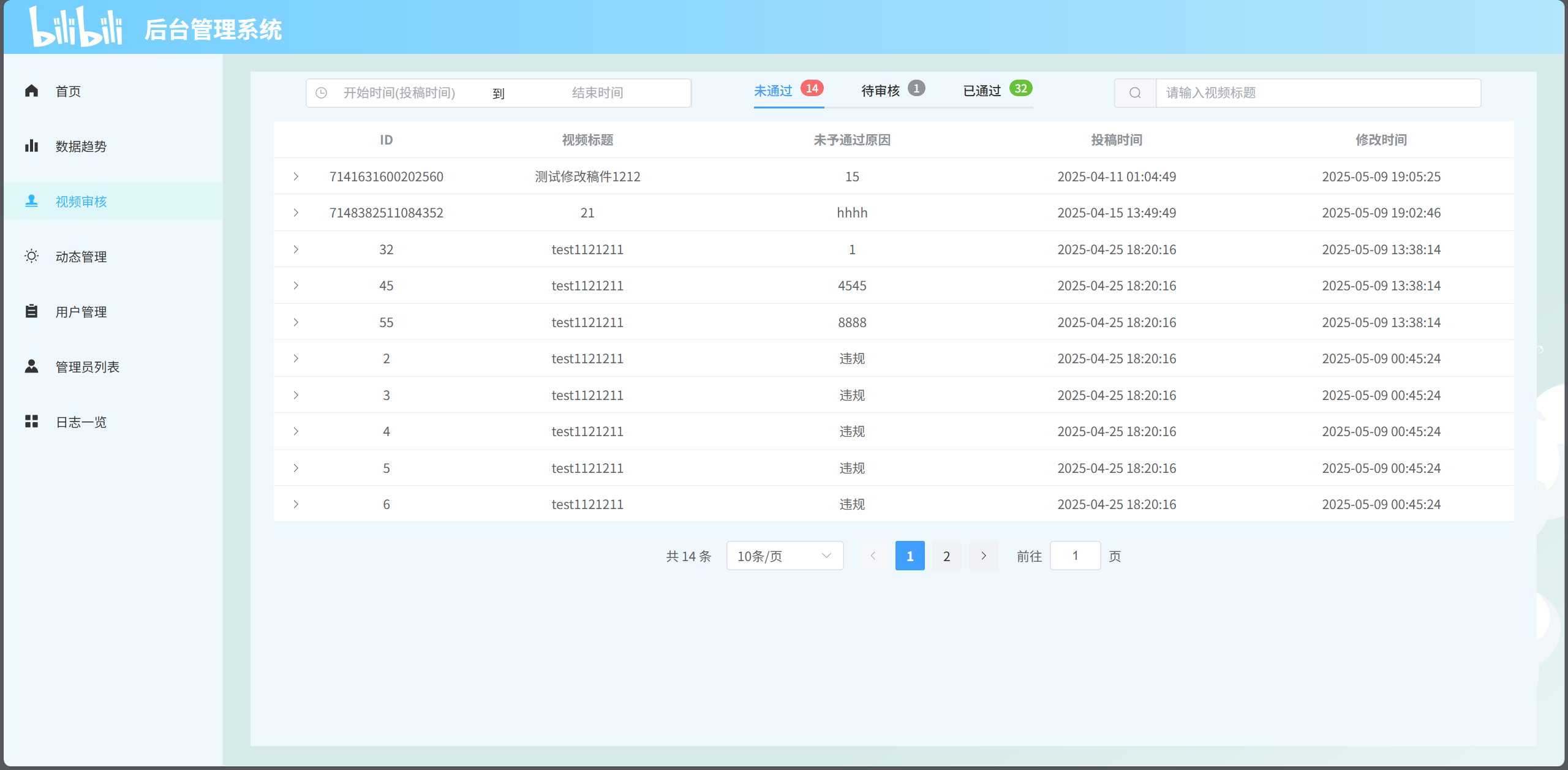1568x770 pixels.
Task: Switch to the 待审核 tab
Action: tap(881, 91)
